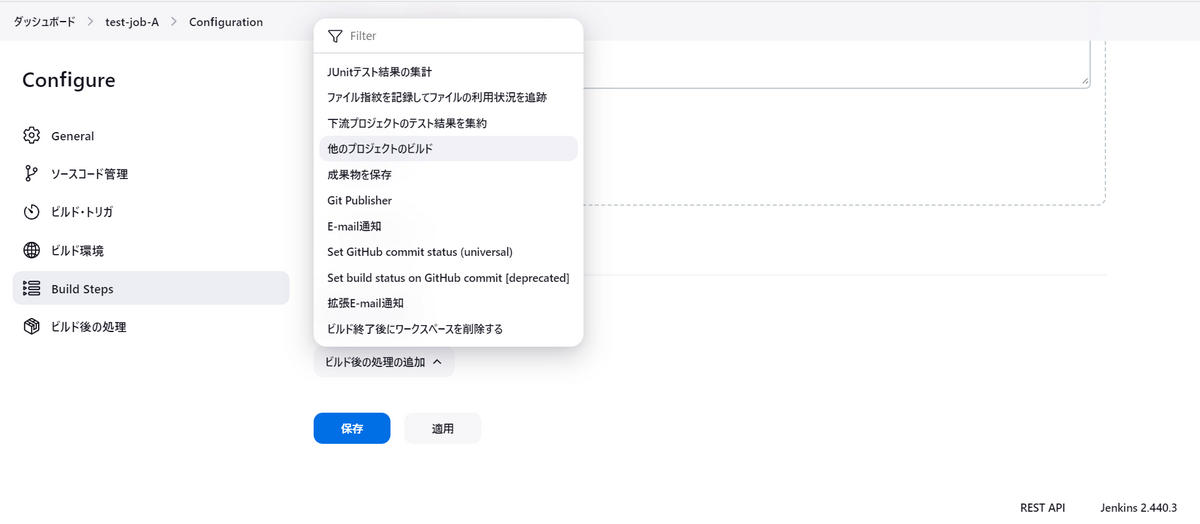Click the General gear icon in sidebar

pyautogui.click(x=31, y=135)
